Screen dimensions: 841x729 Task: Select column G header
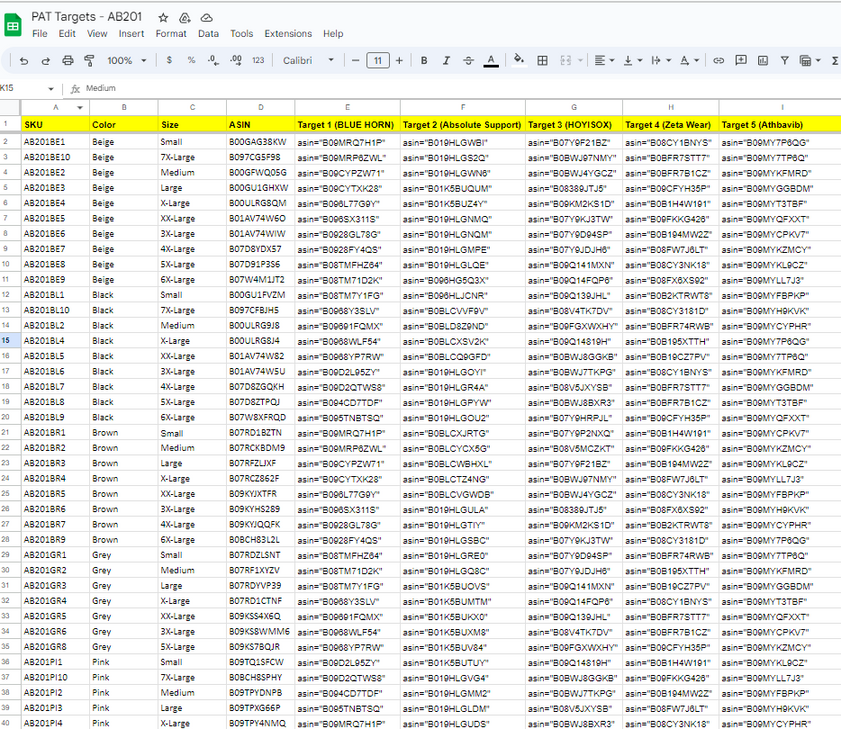click(573, 107)
